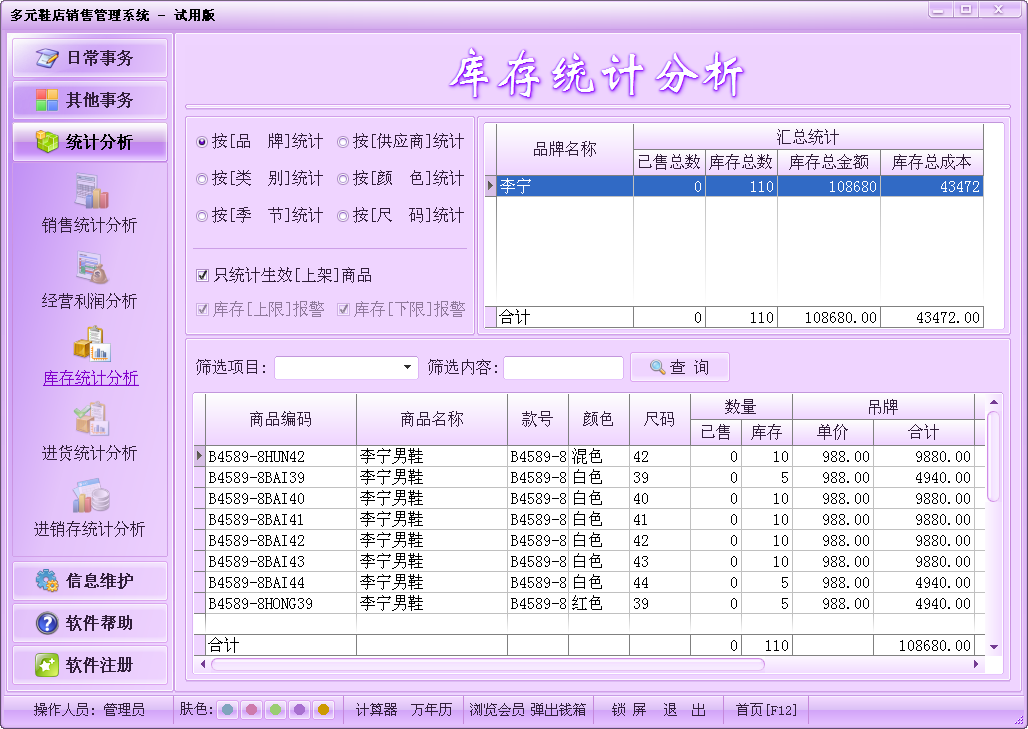This screenshot has height=729, width=1028.
Task: Select row B4589-8HONG39
Action: tap(589, 603)
